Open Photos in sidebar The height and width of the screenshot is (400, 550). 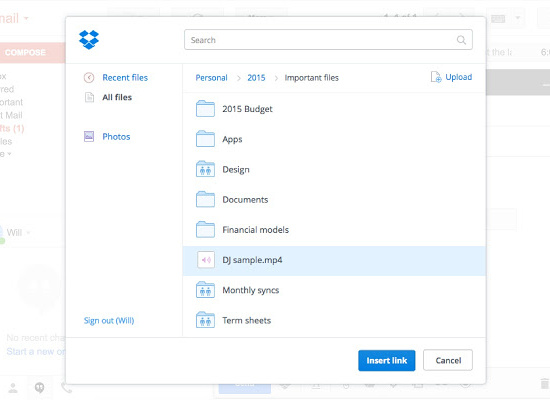pyautogui.click(x=116, y=136)
